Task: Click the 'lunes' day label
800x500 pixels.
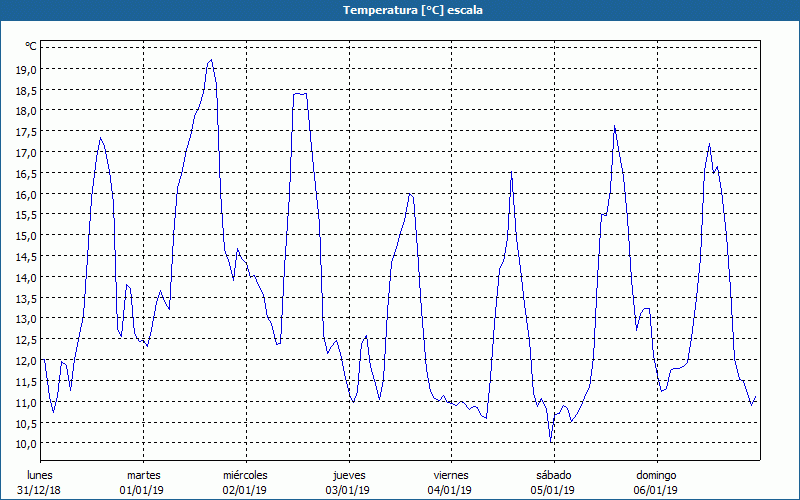Action: [x=40, y=475]
